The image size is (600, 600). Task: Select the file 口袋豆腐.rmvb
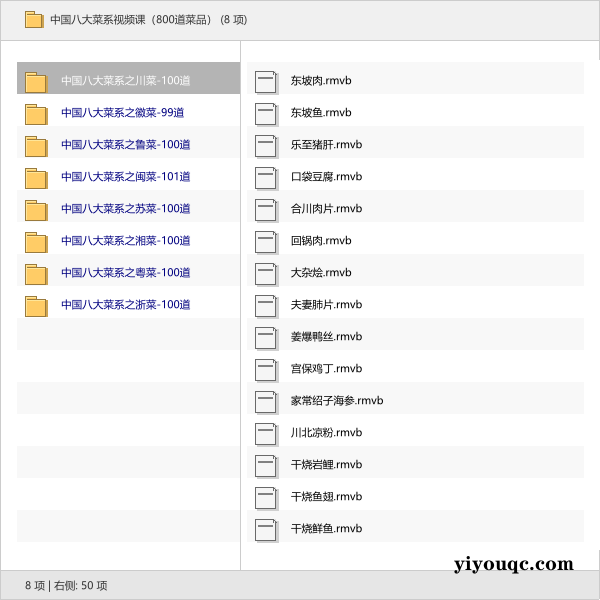[326, 177]
